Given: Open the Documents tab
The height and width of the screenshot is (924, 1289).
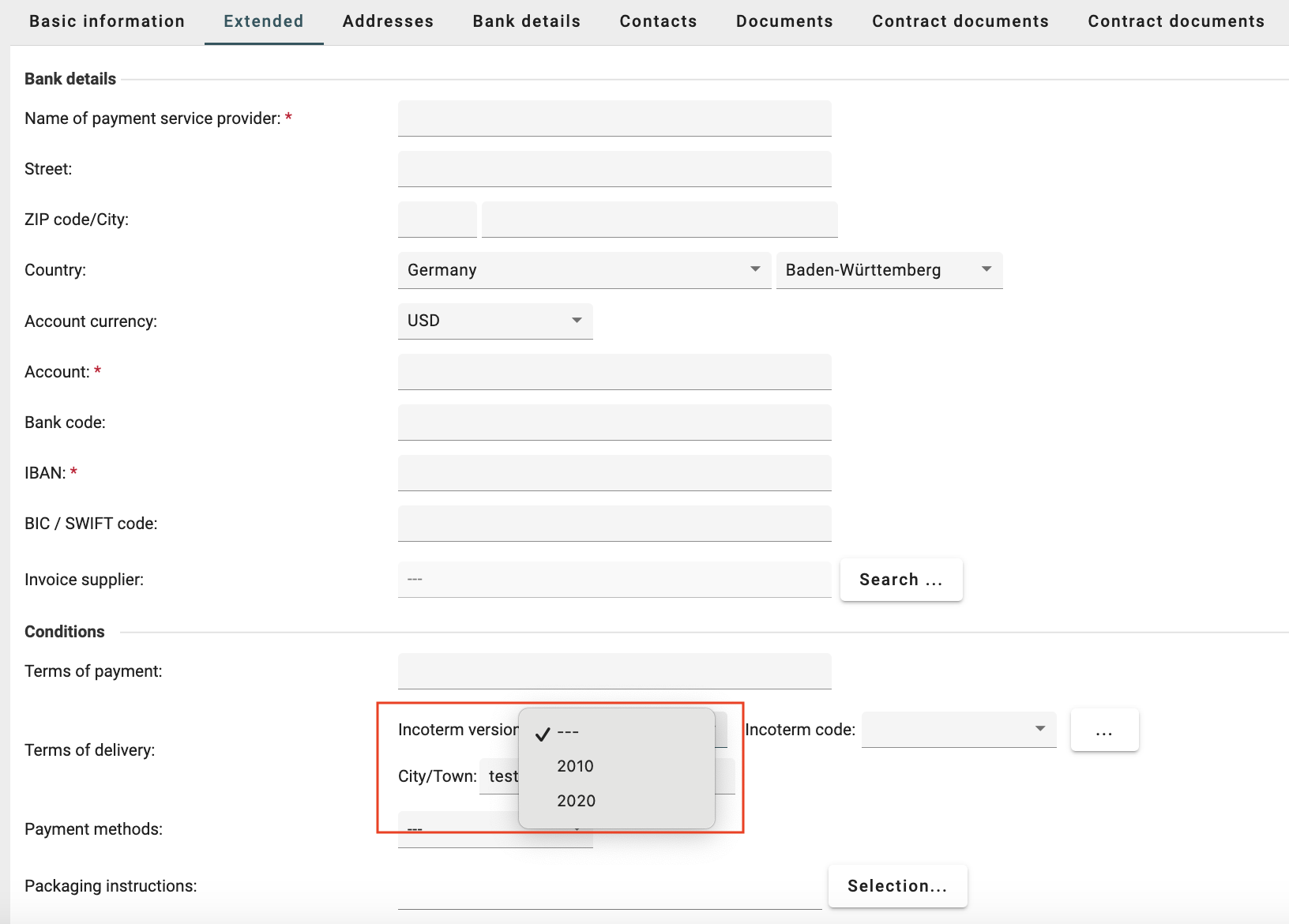Looking at the screenshot, I should pyautogui.click(x=784, y=21).
